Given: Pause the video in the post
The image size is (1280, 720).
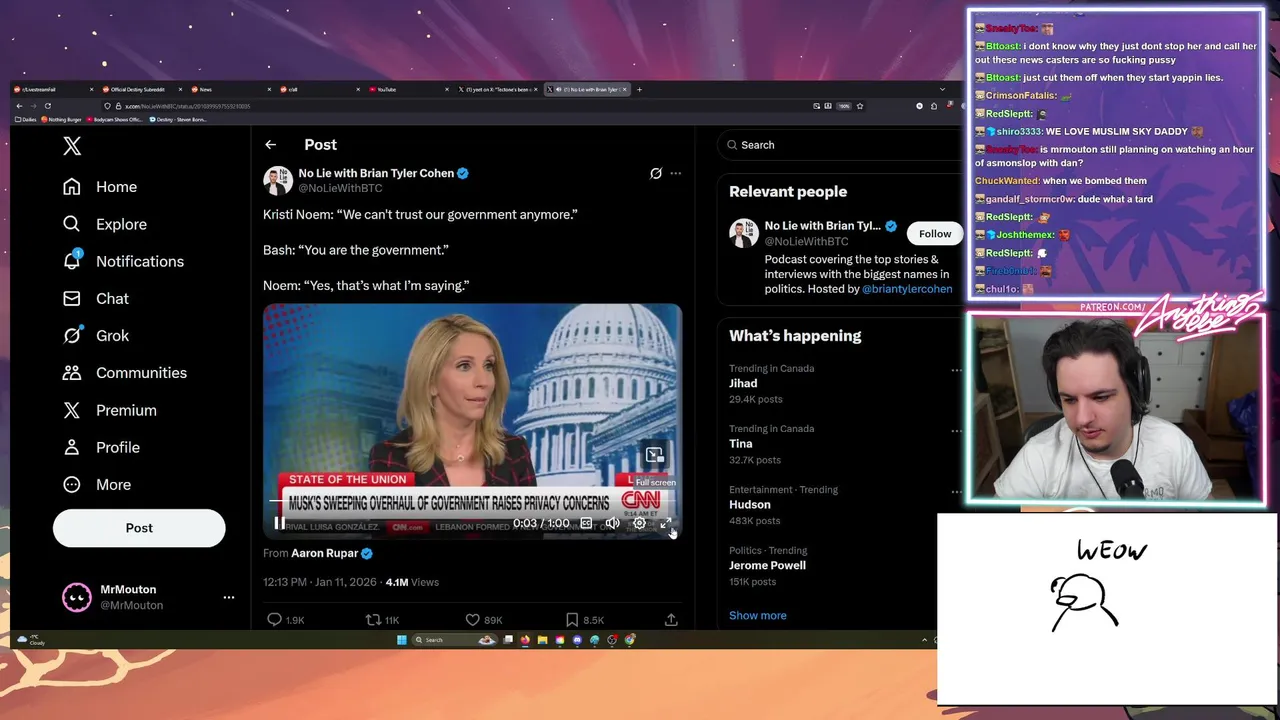Looking at the screenshot, I should [x=279, y=523].
